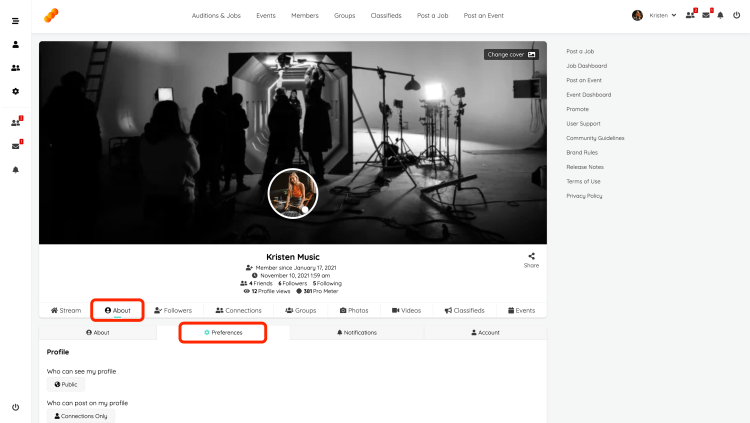This screenshot has width=750, height=423.
Task: Select the About profile tab with underline
Action: point(118,311)
